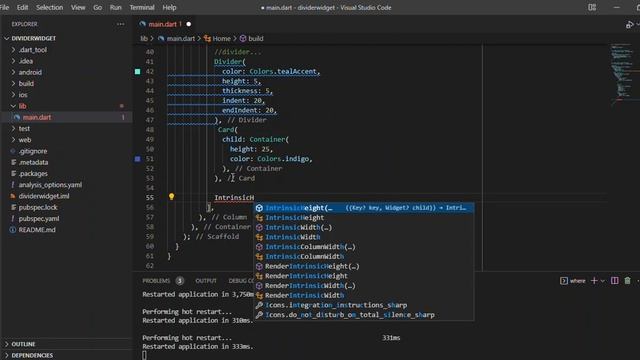Image resolution: width=640 pixels, height=360 pixels.
Task: Select IntrinsicHeight class suggestion
Action: (364, 218)
